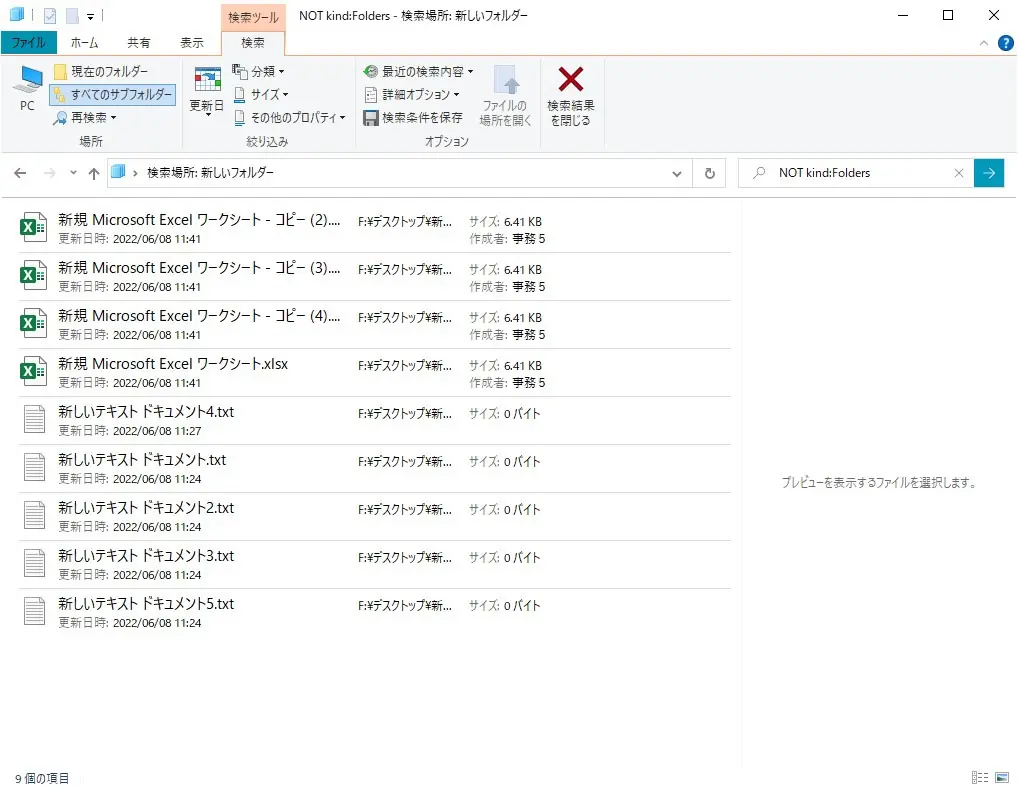
Task: Click inside the NOT kind:Folders search field
Action: pyautogui.click(x=860, y=172)
